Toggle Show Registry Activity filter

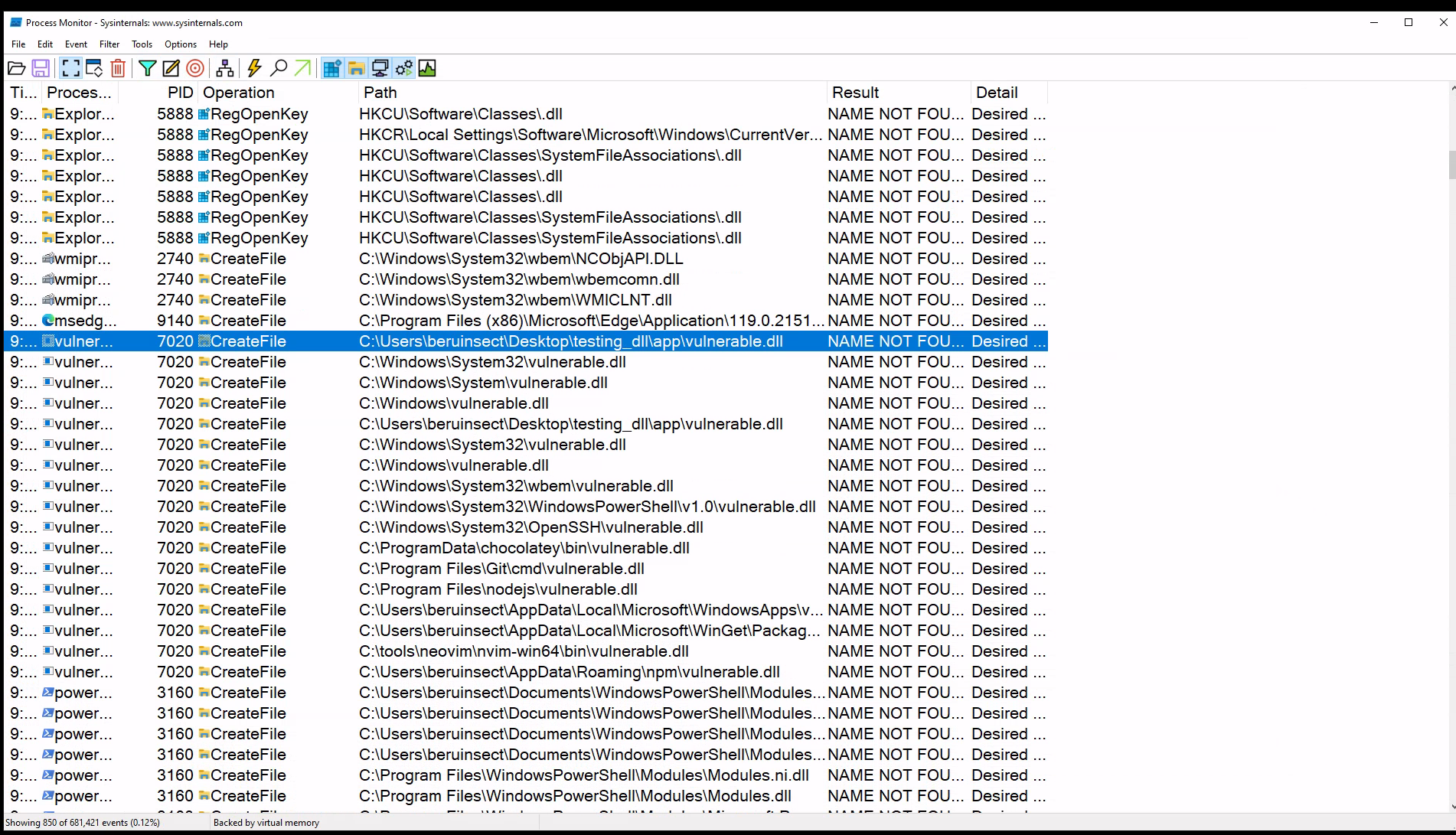(331, 69)
